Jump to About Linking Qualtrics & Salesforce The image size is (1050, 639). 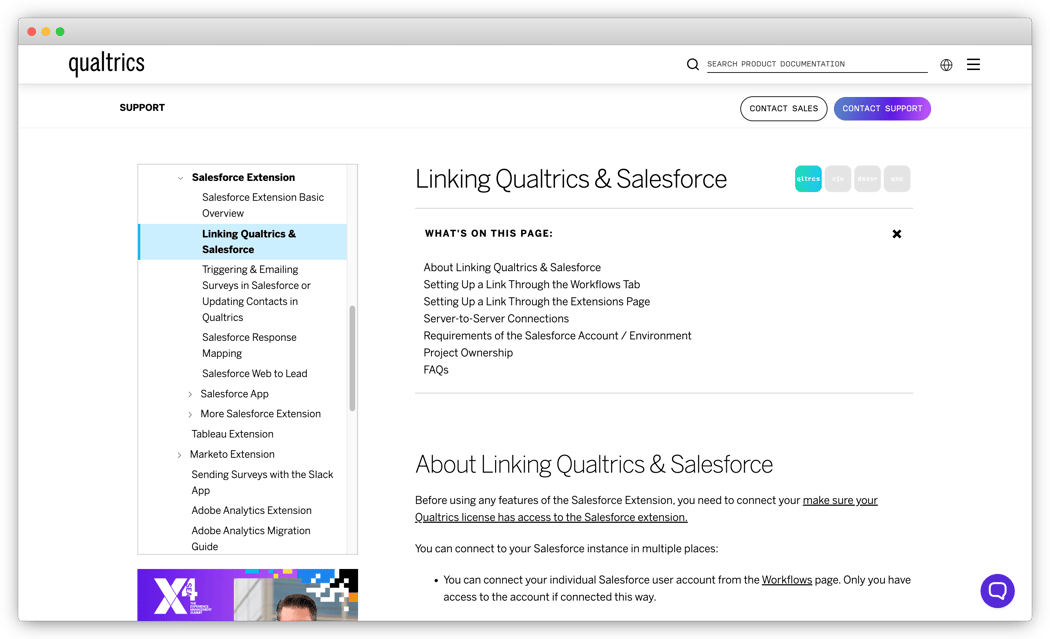click(x=512, y=267)
